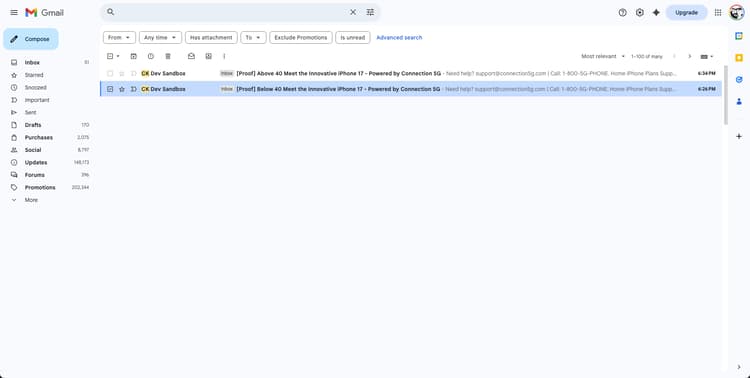Open the To filter dropdown
This screenshot has width=750, height=378.
point(253,37)
